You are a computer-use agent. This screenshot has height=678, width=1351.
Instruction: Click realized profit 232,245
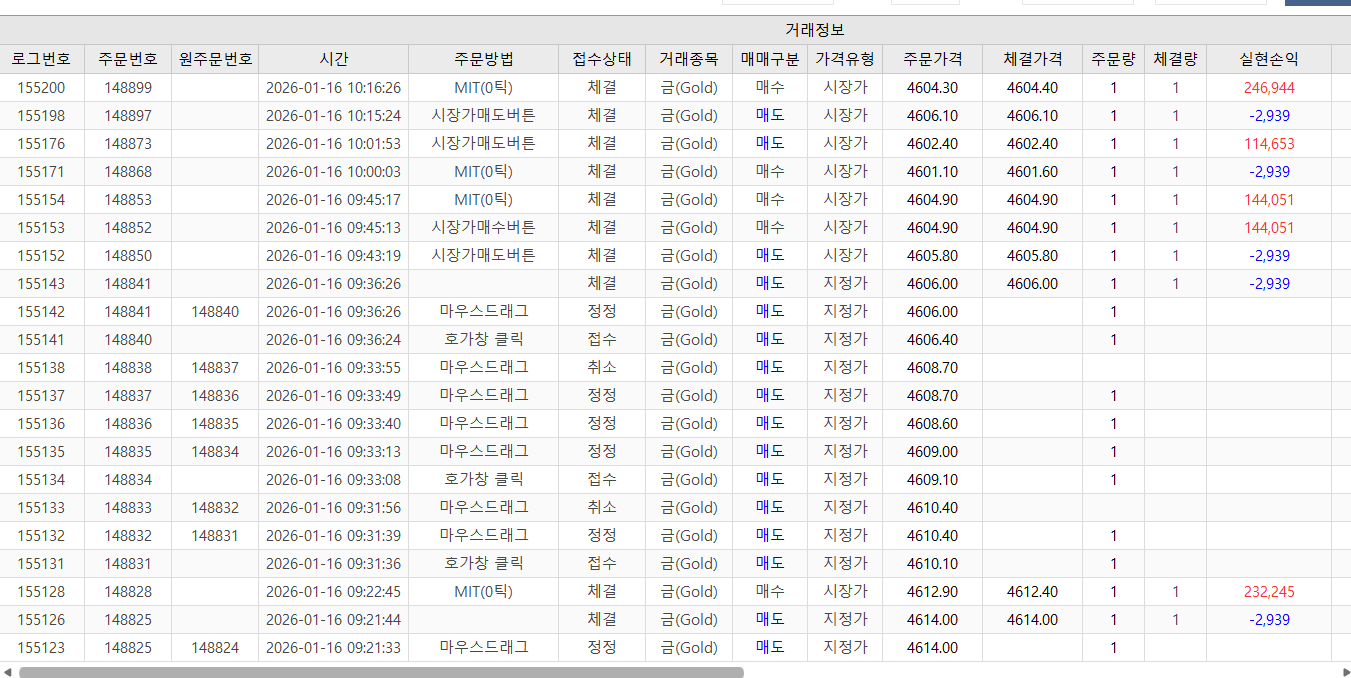(1269, 592)
